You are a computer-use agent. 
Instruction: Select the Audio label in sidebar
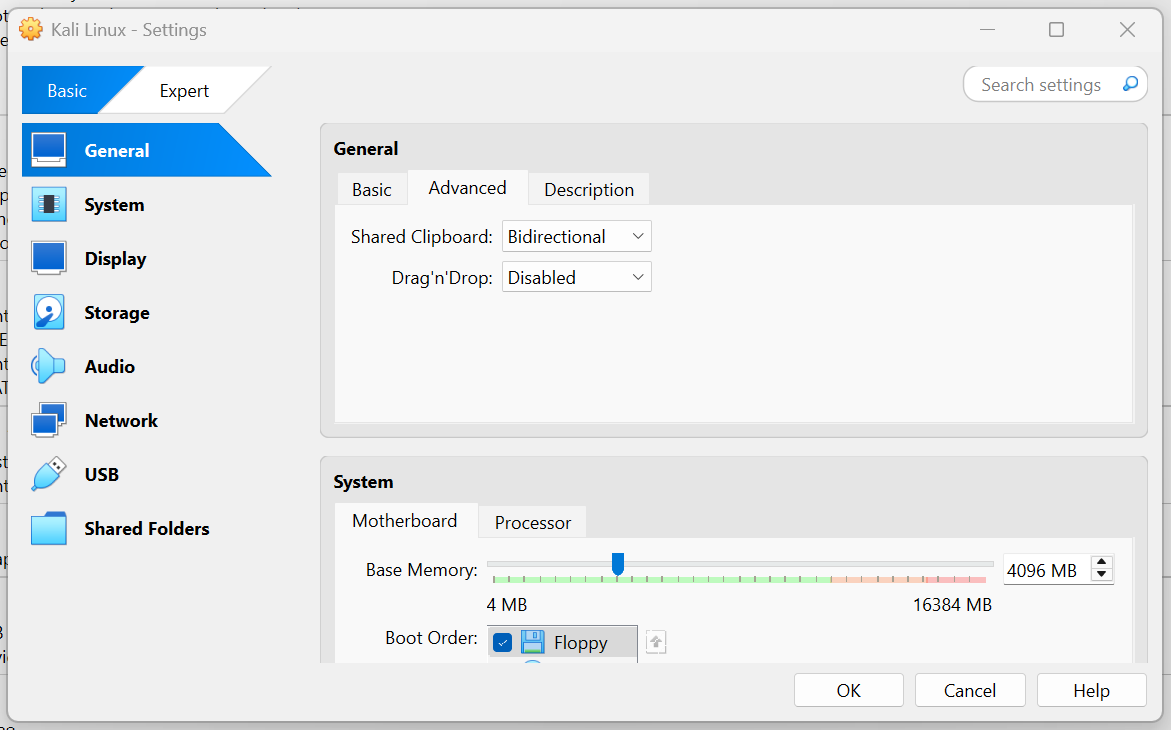point(110,366)
